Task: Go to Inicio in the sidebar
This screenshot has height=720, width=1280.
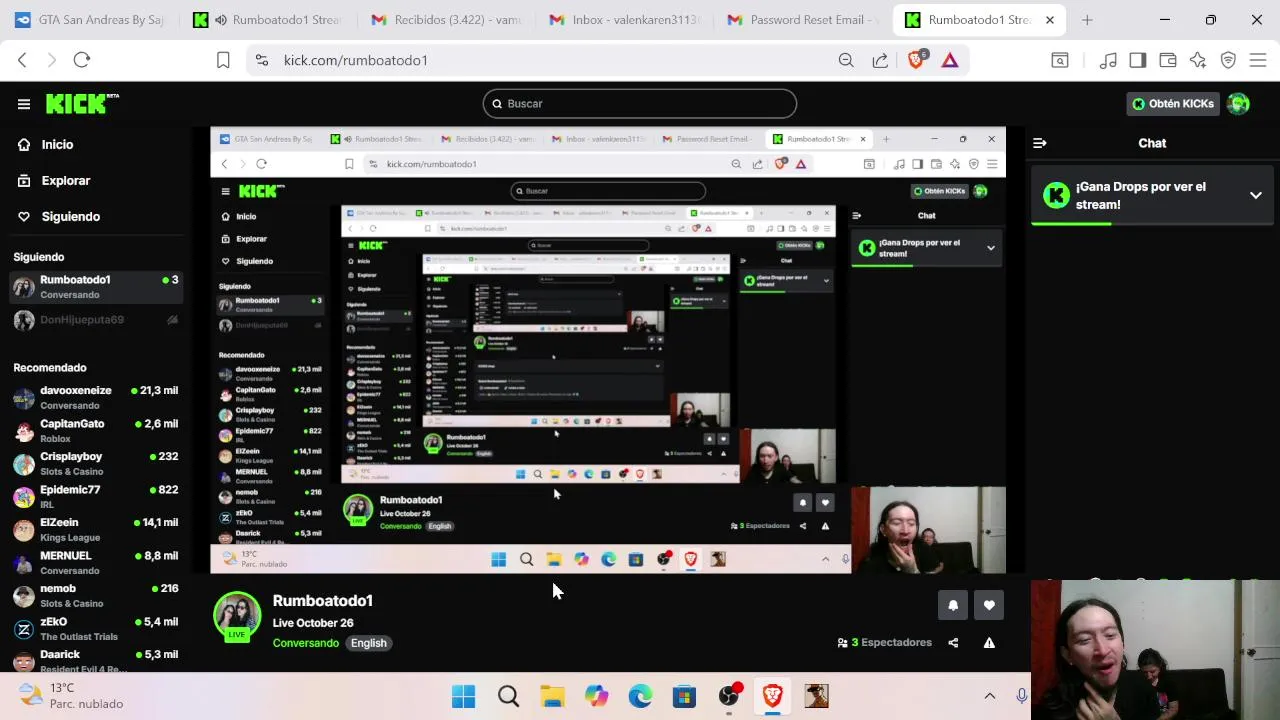Action: (57, 145)
